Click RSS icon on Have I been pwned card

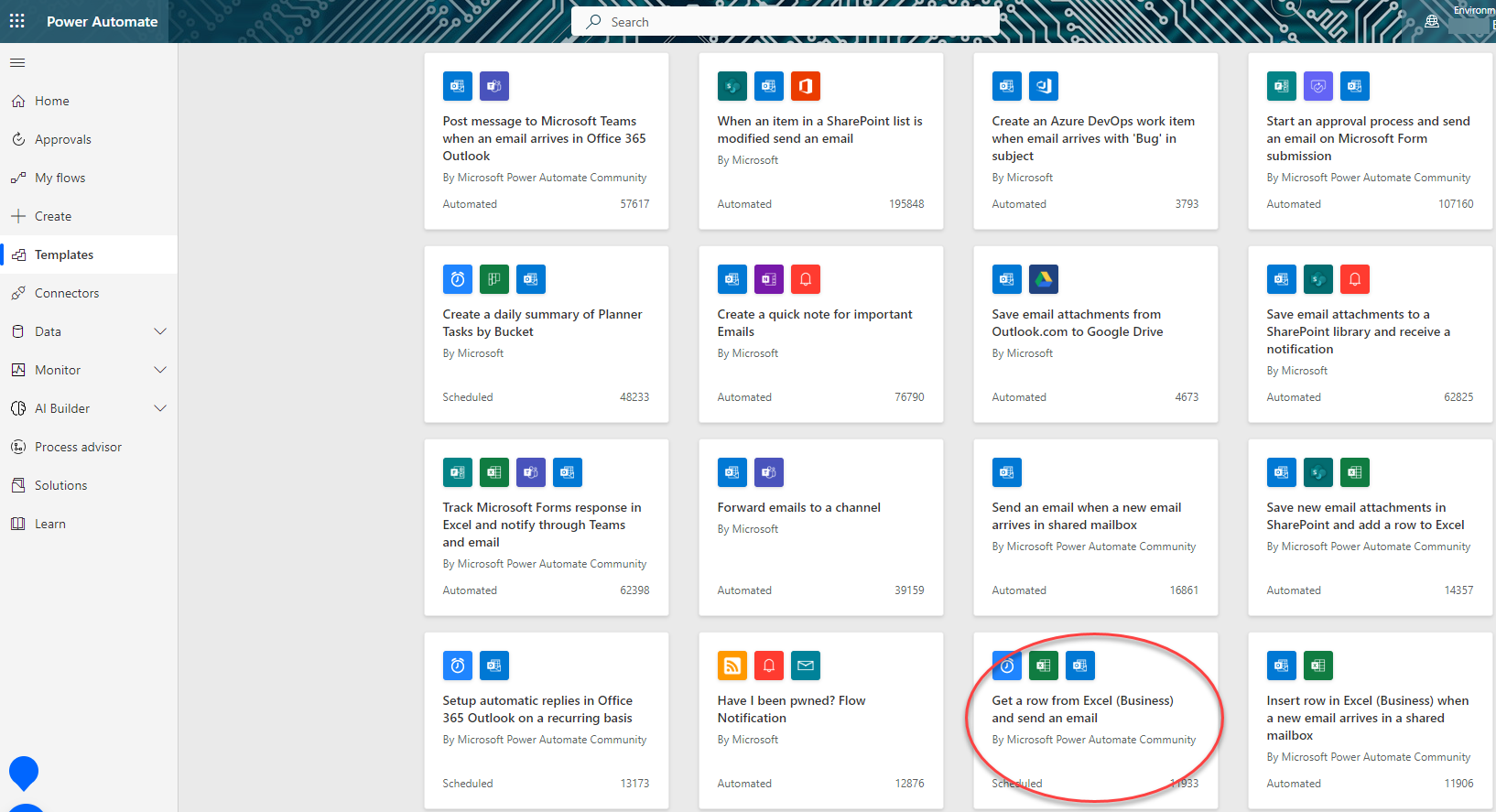click(x=732, y=666)
